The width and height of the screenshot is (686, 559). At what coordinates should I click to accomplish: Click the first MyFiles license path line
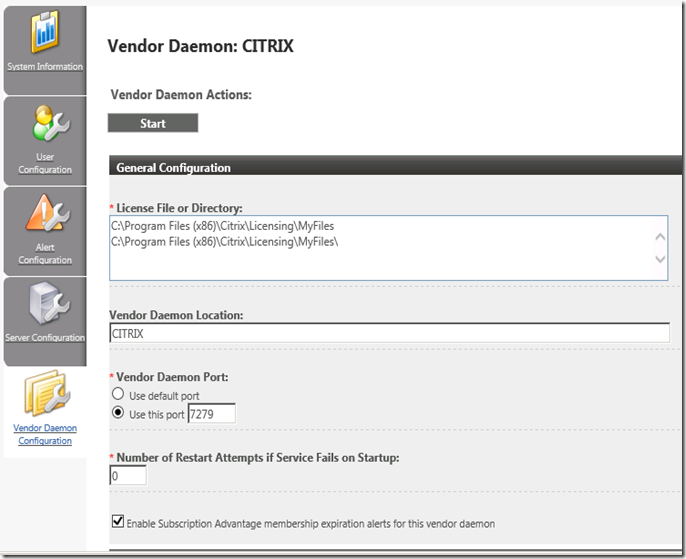(x=222, y=226)
